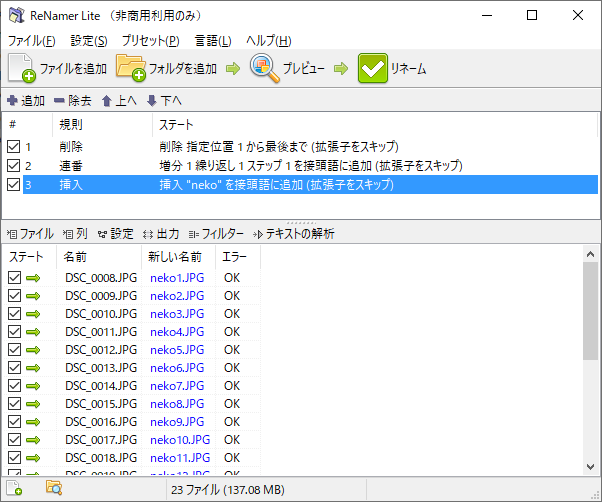Select file name DSC_0014.JPG
Viewport: 602px width, 502px height.
point(101,386)
